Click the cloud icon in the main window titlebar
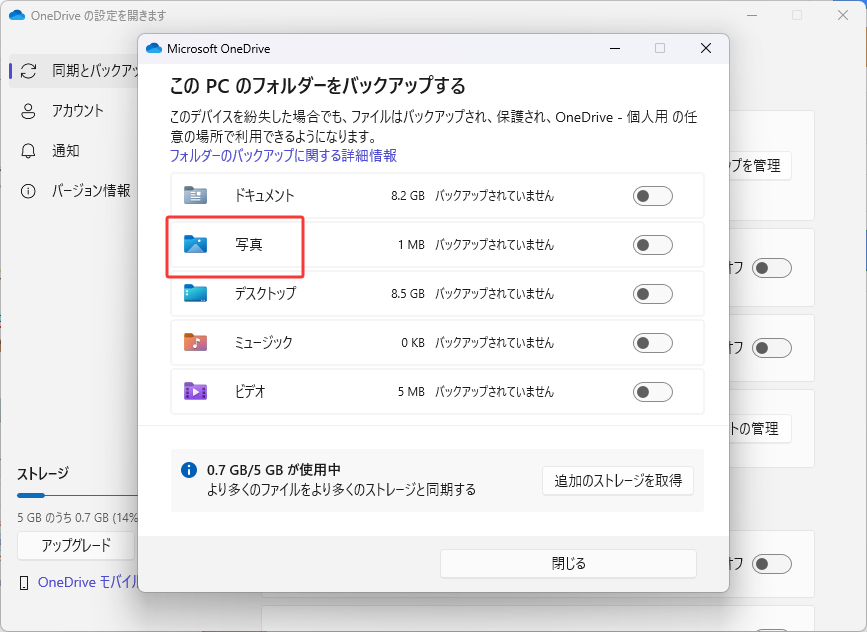Screen dimensions: 867x632 coord(16,15)
